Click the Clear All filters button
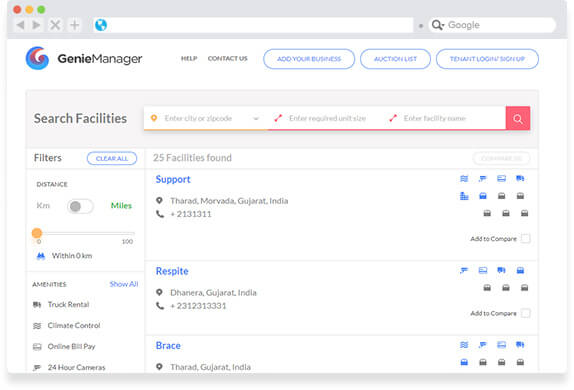The image size is (574, 390). tap(112, 158)
